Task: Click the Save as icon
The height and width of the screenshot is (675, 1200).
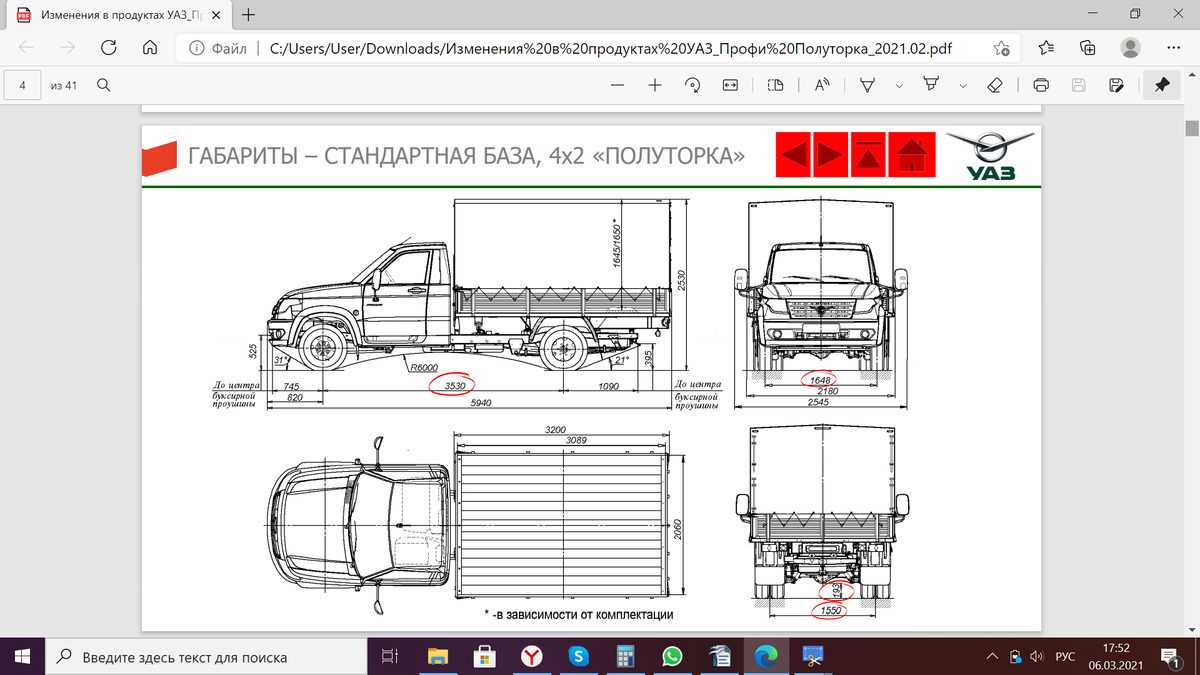Action: coord(1116,86)
